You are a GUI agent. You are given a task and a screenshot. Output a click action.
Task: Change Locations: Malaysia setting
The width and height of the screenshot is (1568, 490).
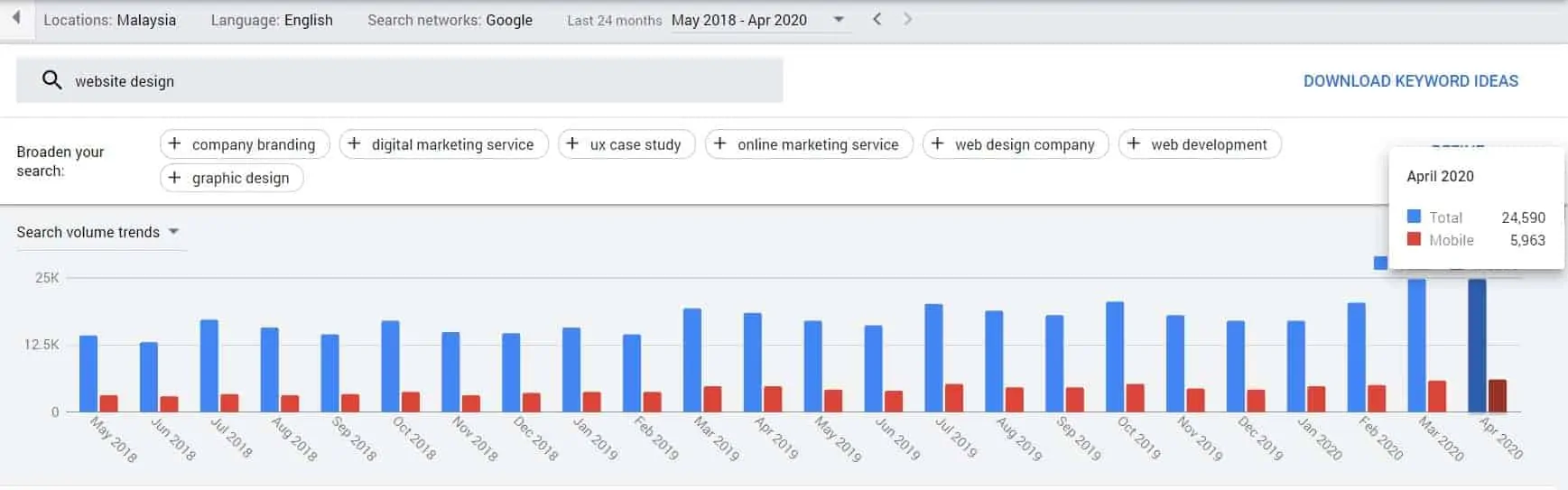click(110, 20)
